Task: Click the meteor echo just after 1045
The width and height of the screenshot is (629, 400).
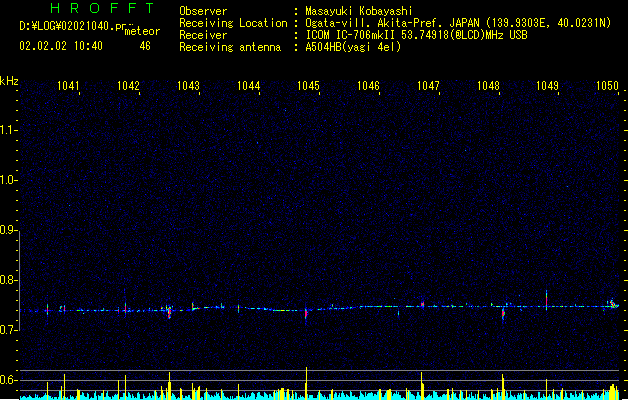Action: pyautogui.click(x=306, y=314)
